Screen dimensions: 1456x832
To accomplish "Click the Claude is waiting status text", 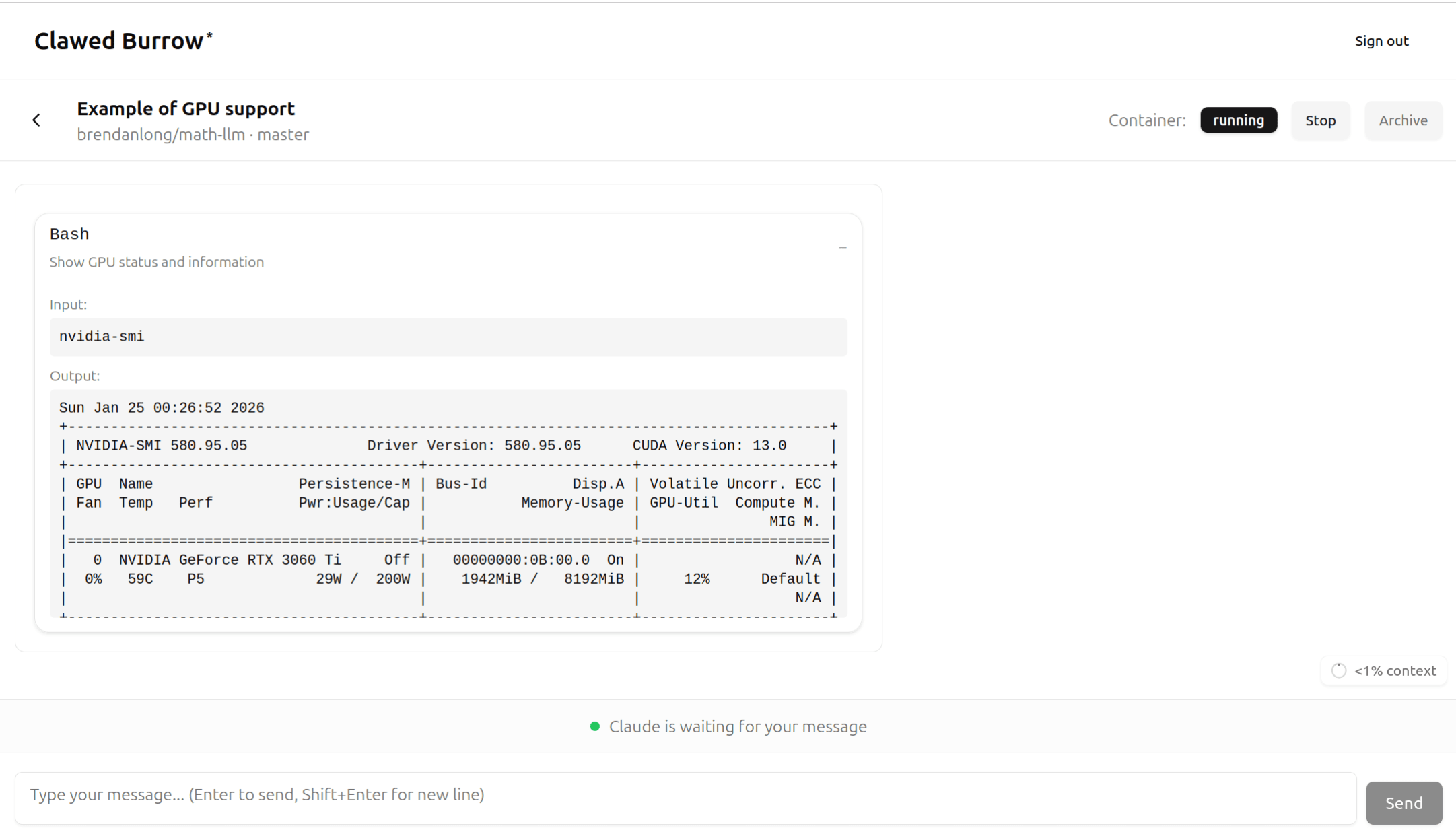I will (737, 726).
